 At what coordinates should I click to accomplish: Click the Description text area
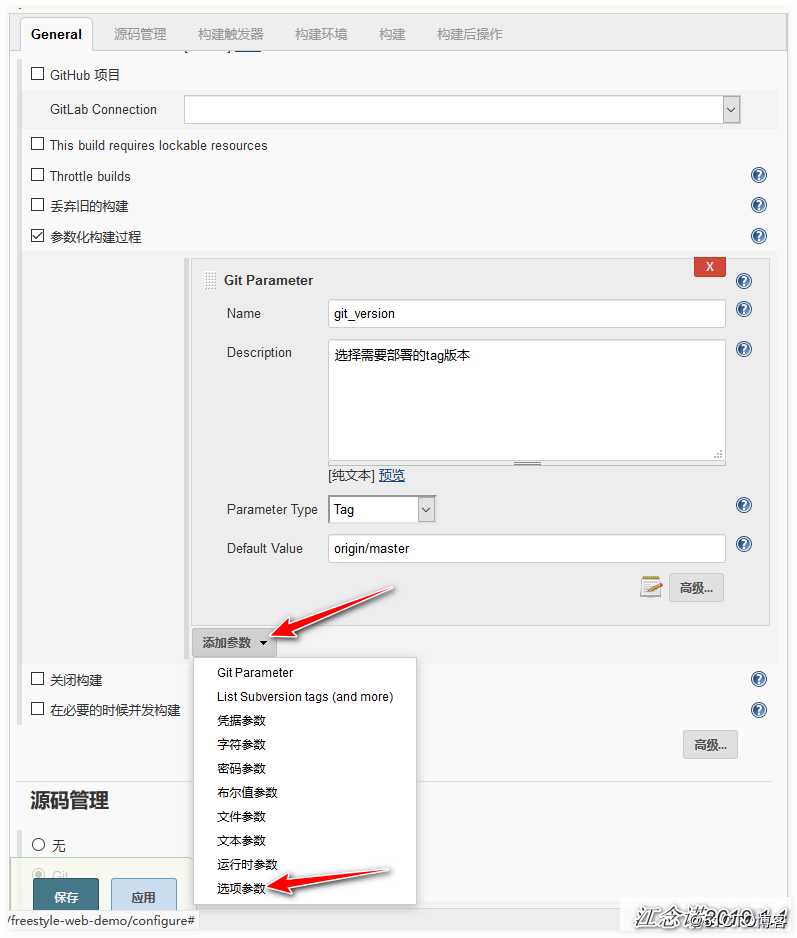[x=527, y=400]
